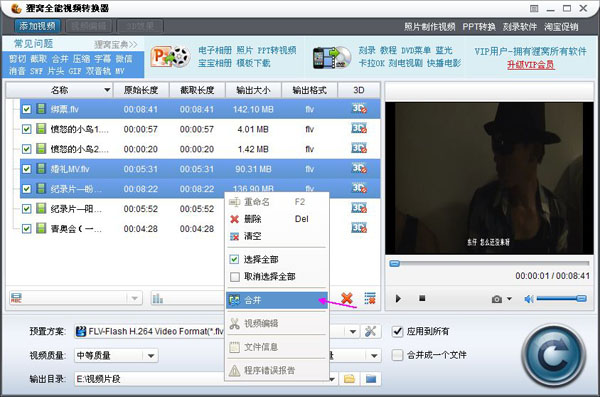
Task: Play the preview video
Action: pos(398,298)
